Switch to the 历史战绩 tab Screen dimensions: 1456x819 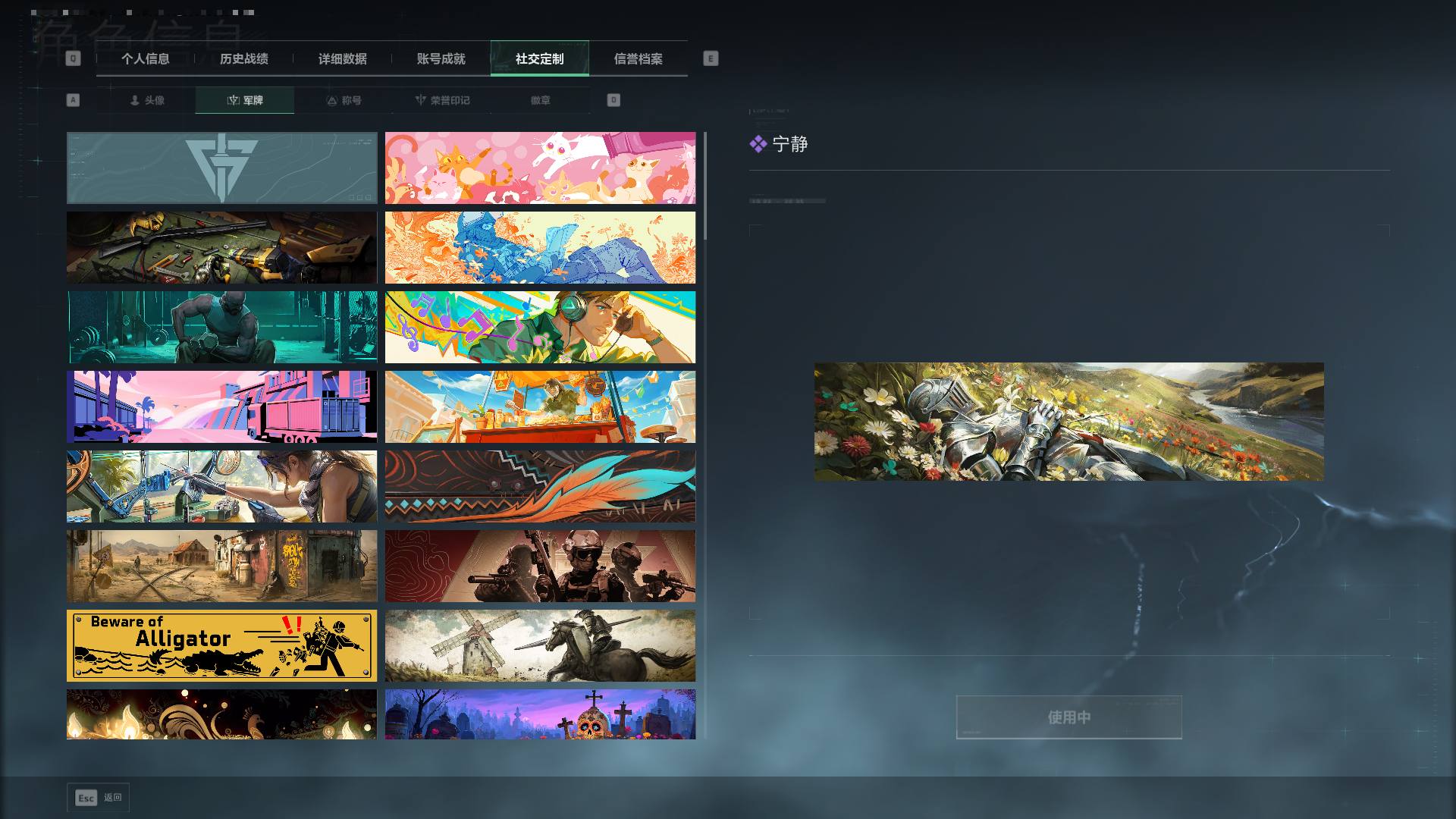[243, 58]
